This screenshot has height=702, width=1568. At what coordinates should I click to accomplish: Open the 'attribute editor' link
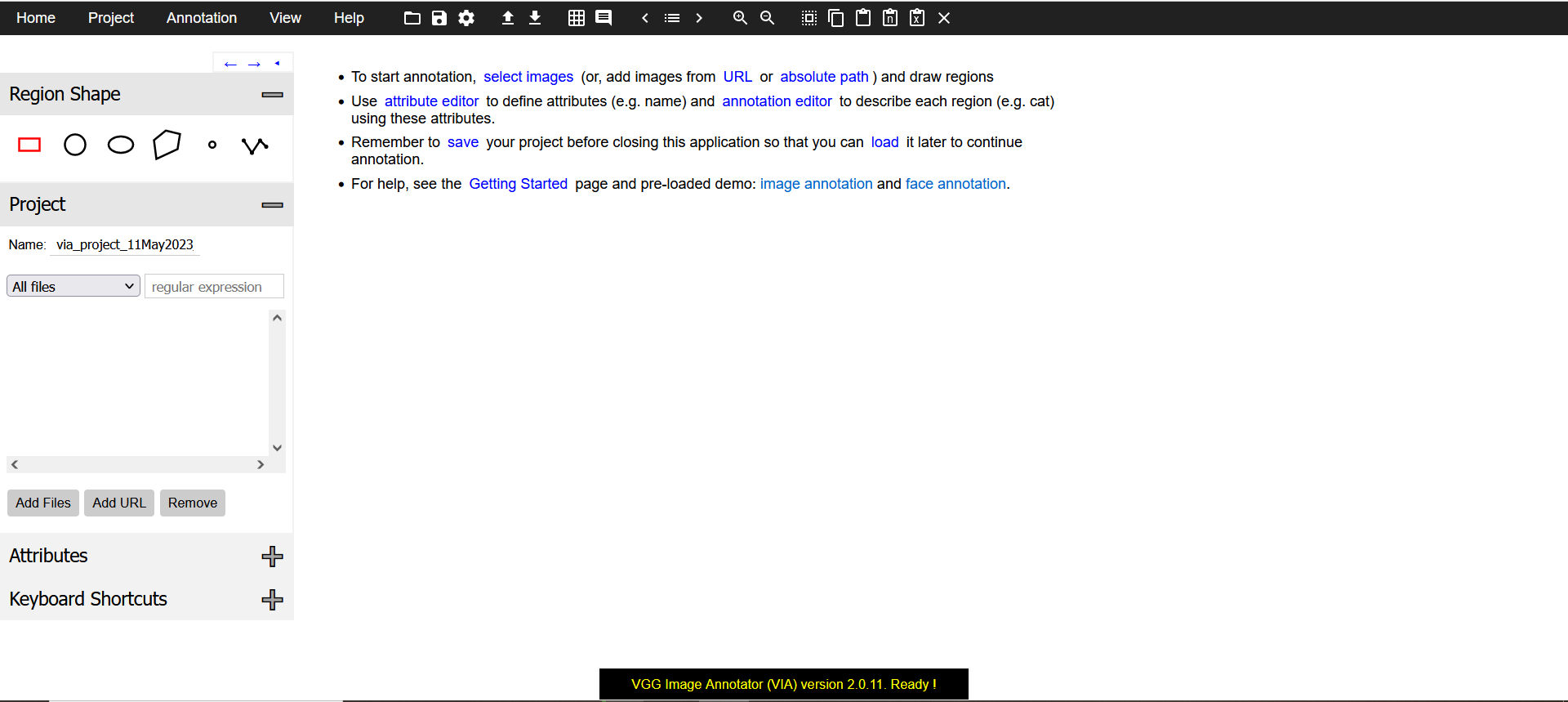[x=431, y=101]
